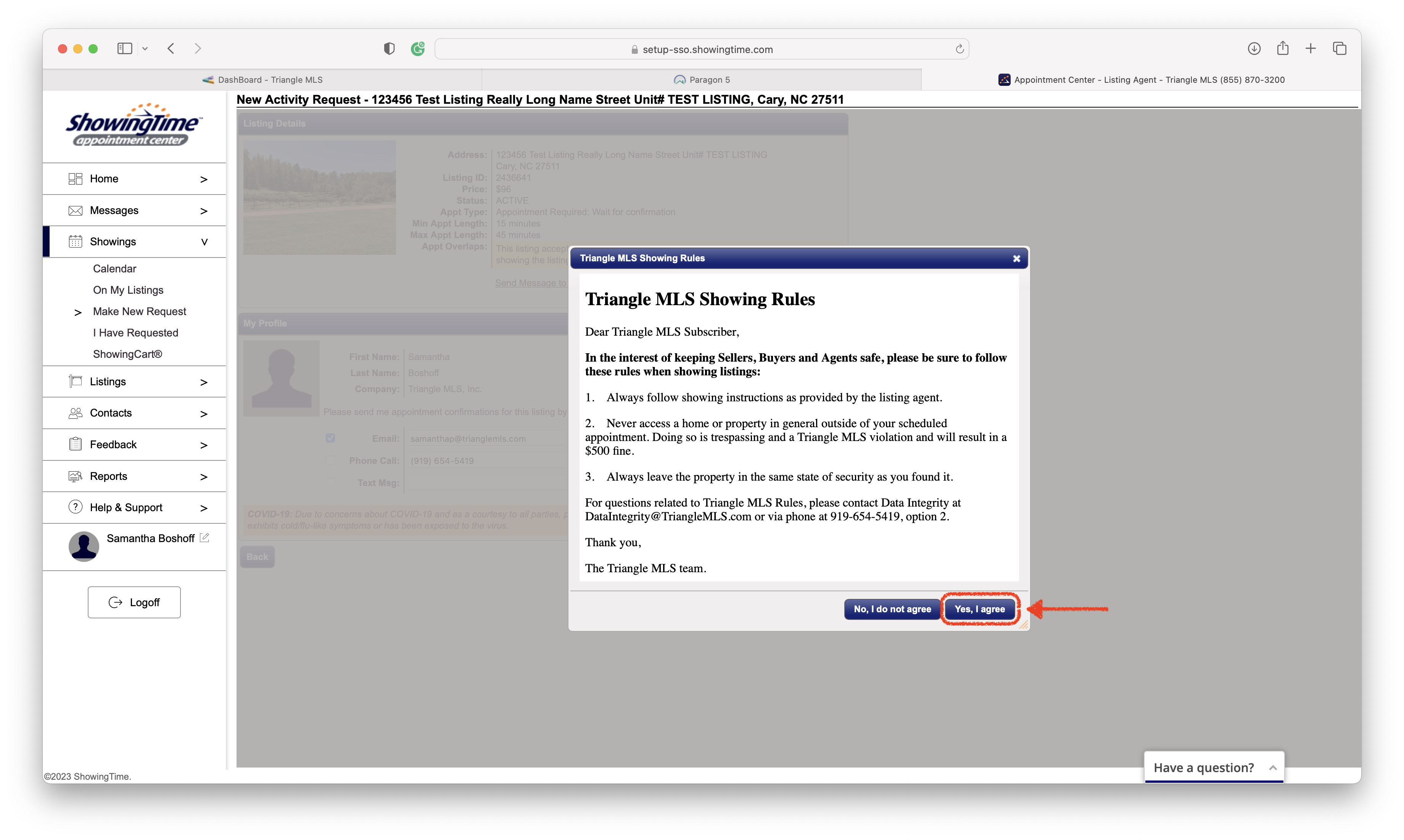Click the Help & Support question mark icon

[x=75, y=507]
